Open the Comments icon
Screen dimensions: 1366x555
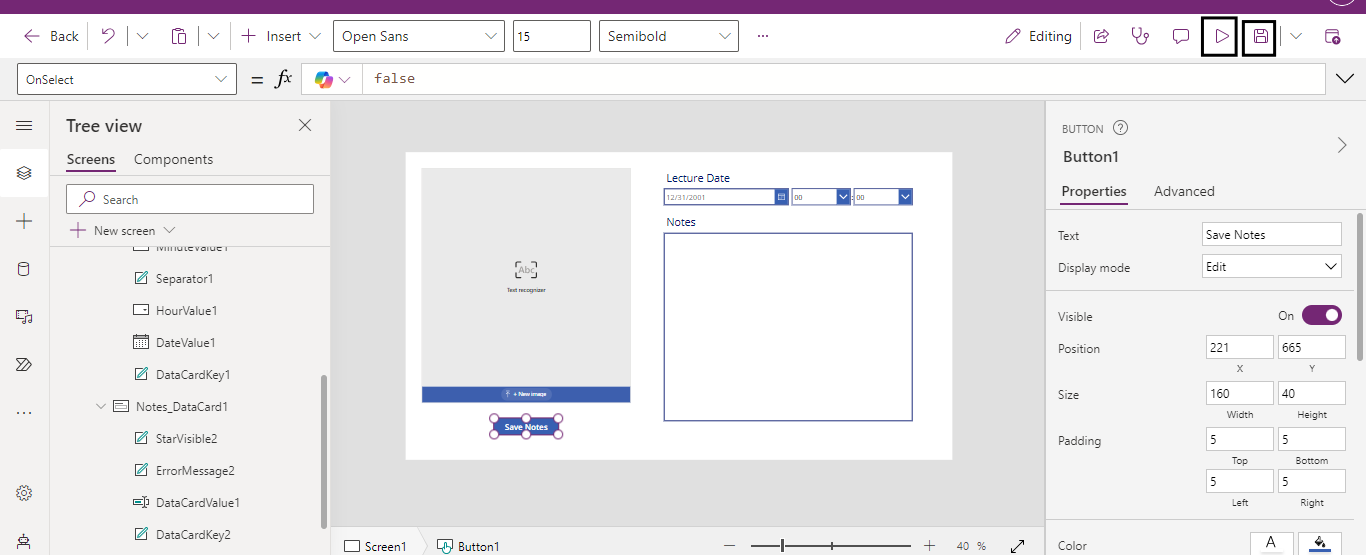[1181, 36]
